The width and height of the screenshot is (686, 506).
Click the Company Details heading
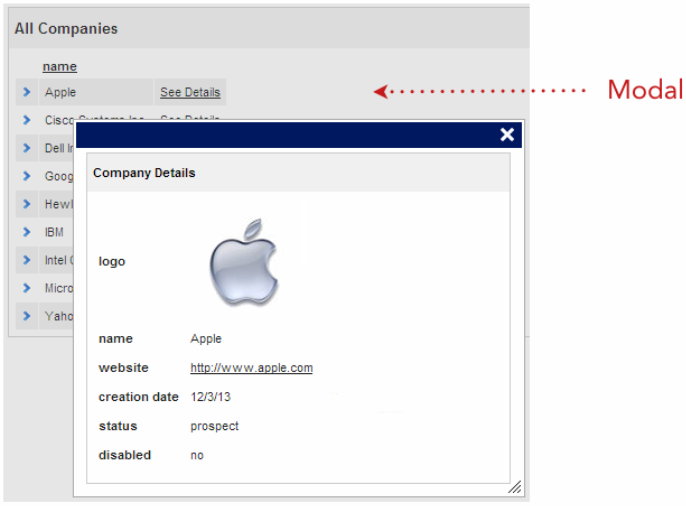(144, 173)
